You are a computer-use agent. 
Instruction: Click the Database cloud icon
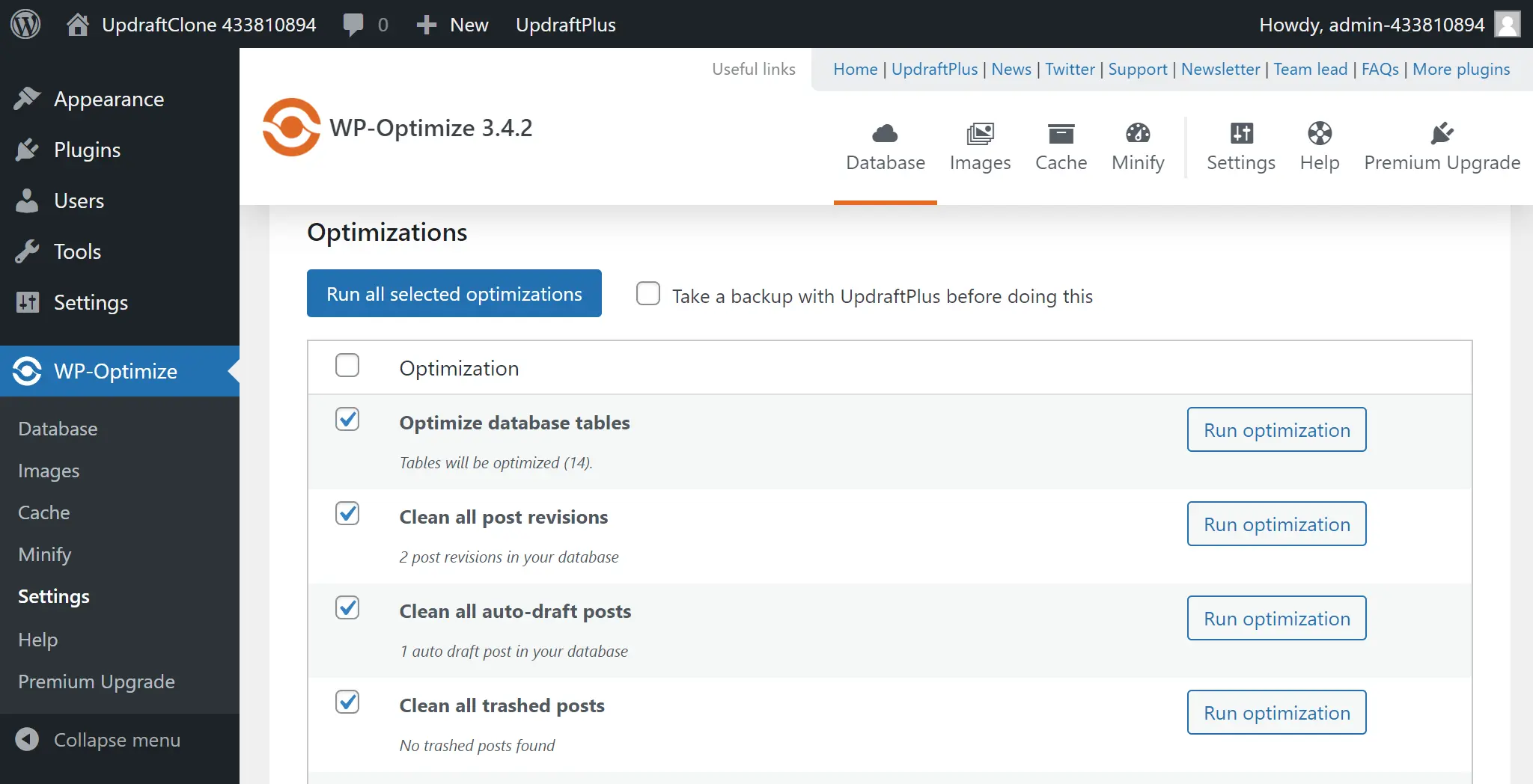coord(885,133)
